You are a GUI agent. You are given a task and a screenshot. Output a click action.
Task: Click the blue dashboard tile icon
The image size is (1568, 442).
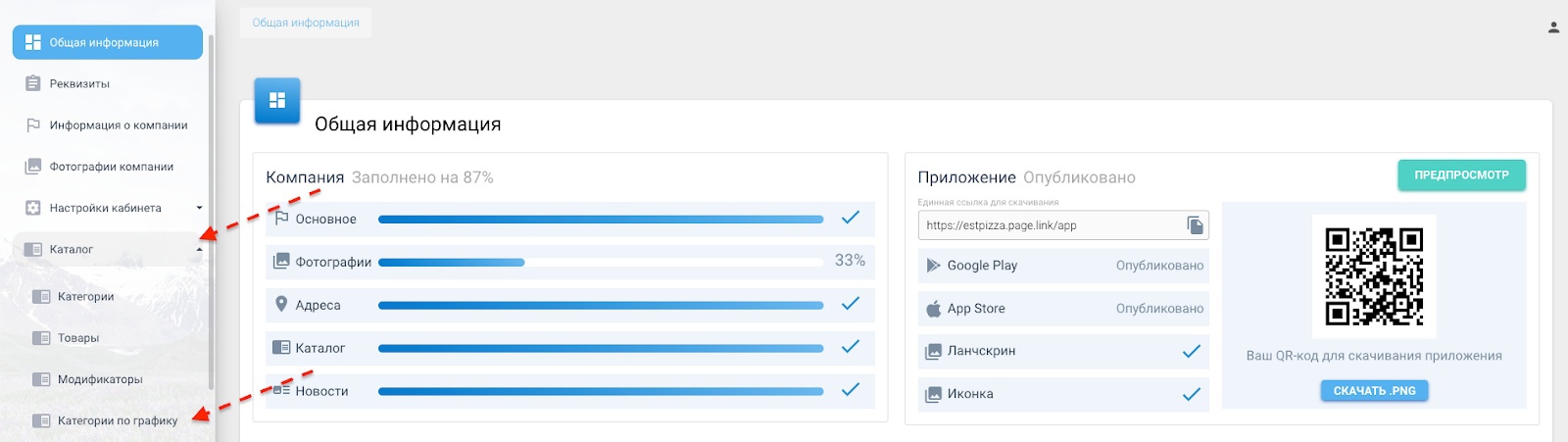click(277, 101)
